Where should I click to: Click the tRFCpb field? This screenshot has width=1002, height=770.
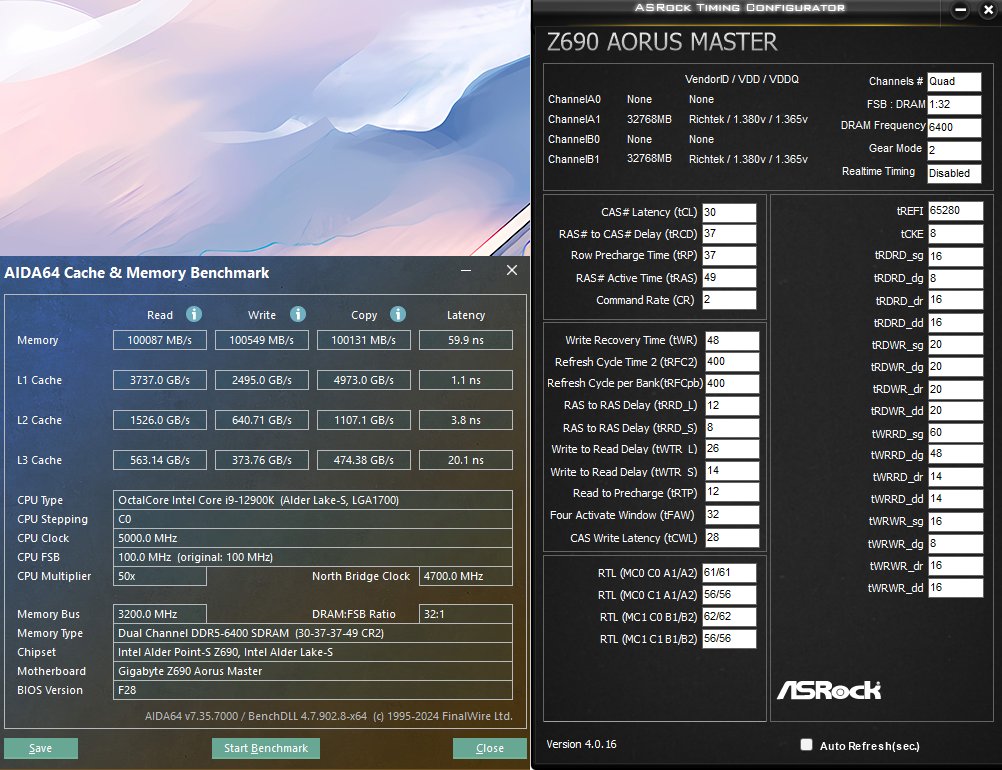(732, 383)
